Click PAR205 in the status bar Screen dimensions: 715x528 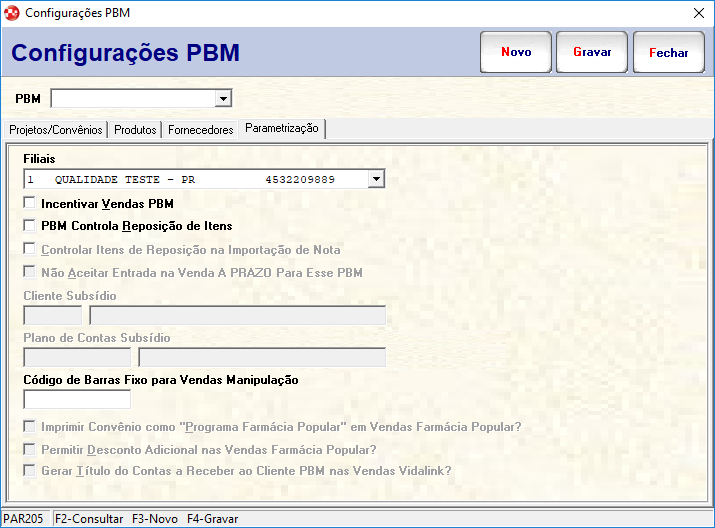(x=23, y=519)
